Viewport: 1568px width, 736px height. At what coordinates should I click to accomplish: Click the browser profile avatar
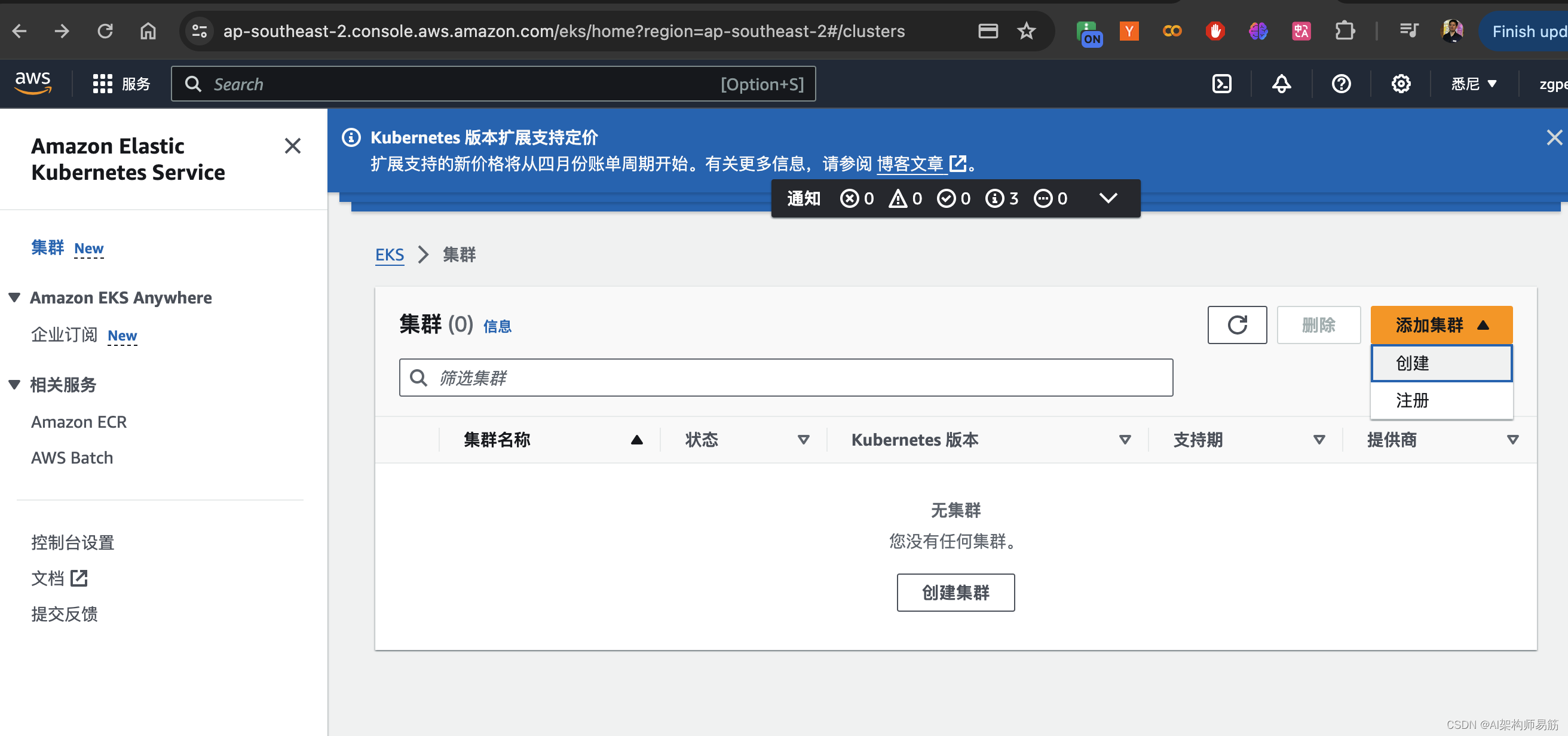pyautogui.click(x=1452, y=31)
